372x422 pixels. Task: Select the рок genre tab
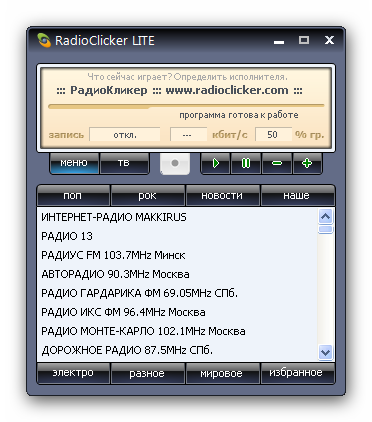click(148, 196)
